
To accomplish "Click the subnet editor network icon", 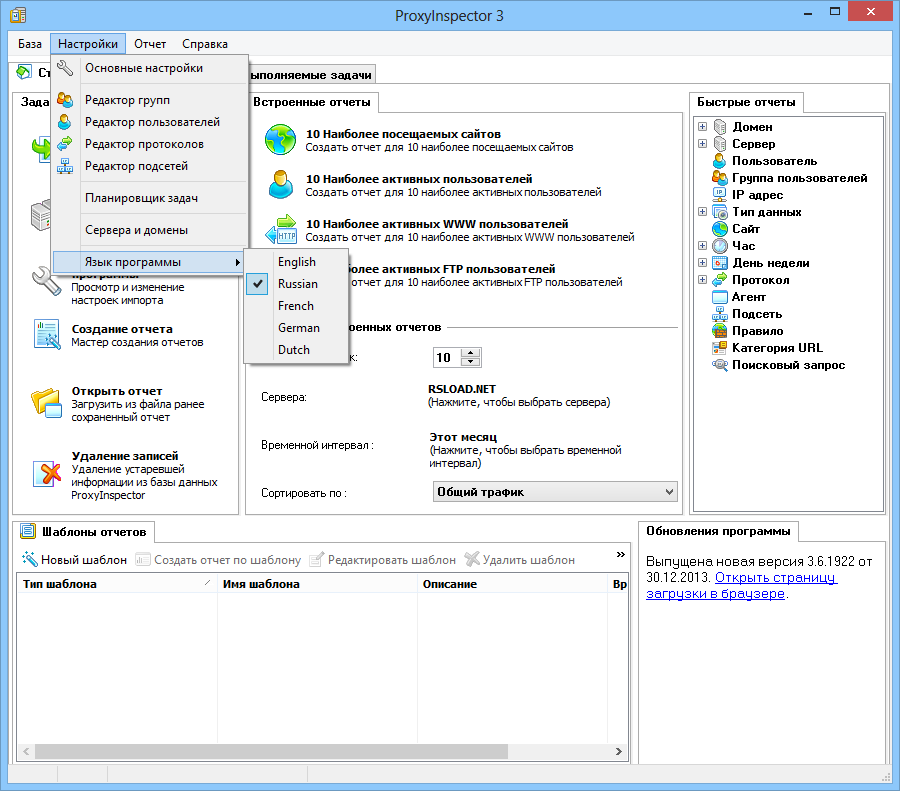I will (x=65, y=166).
